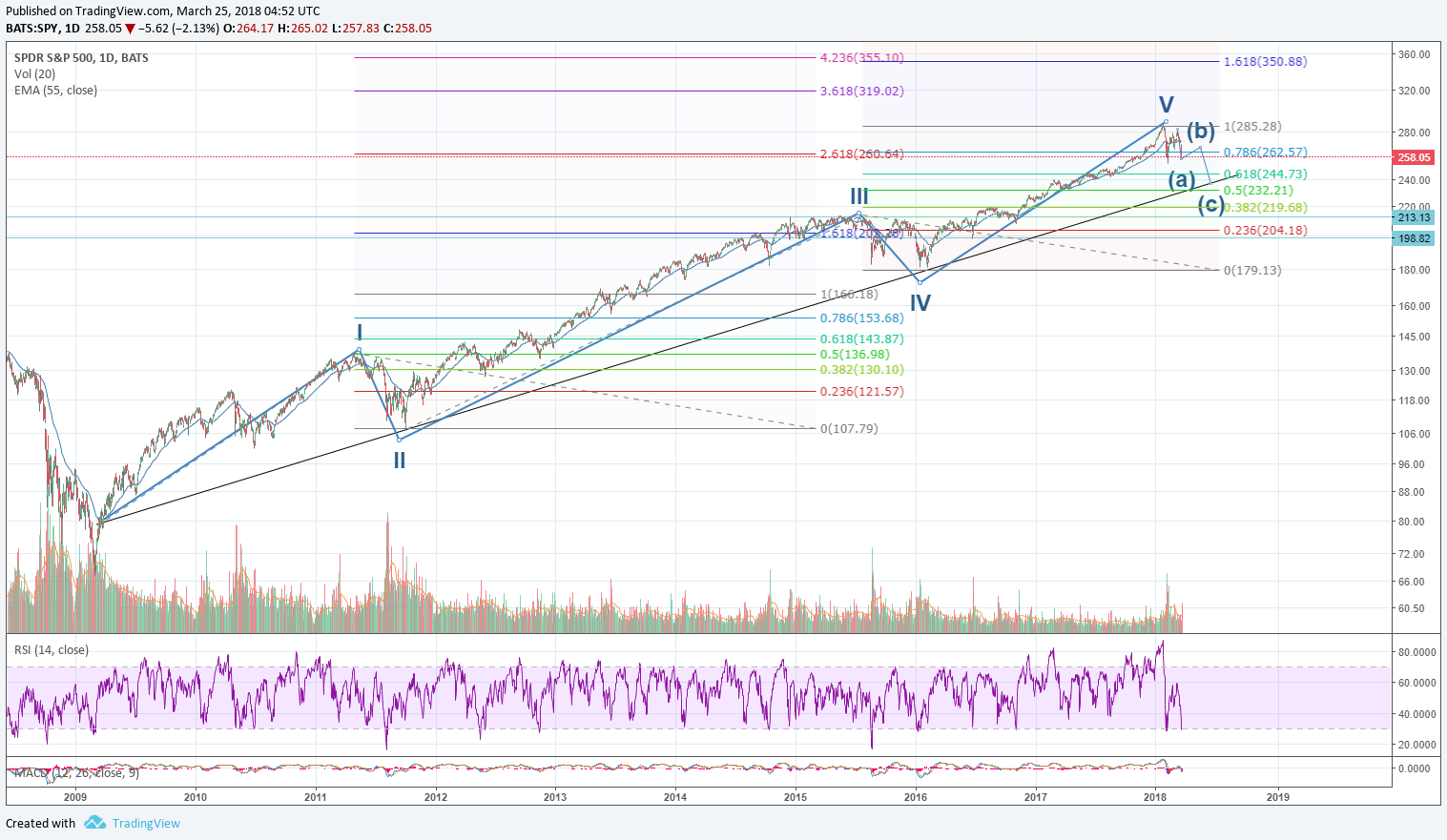The width and height of the screenshot is (1447, 840).
Task: Click the 1(285.28) Fibonacci label
Action: coord(1252,127)
